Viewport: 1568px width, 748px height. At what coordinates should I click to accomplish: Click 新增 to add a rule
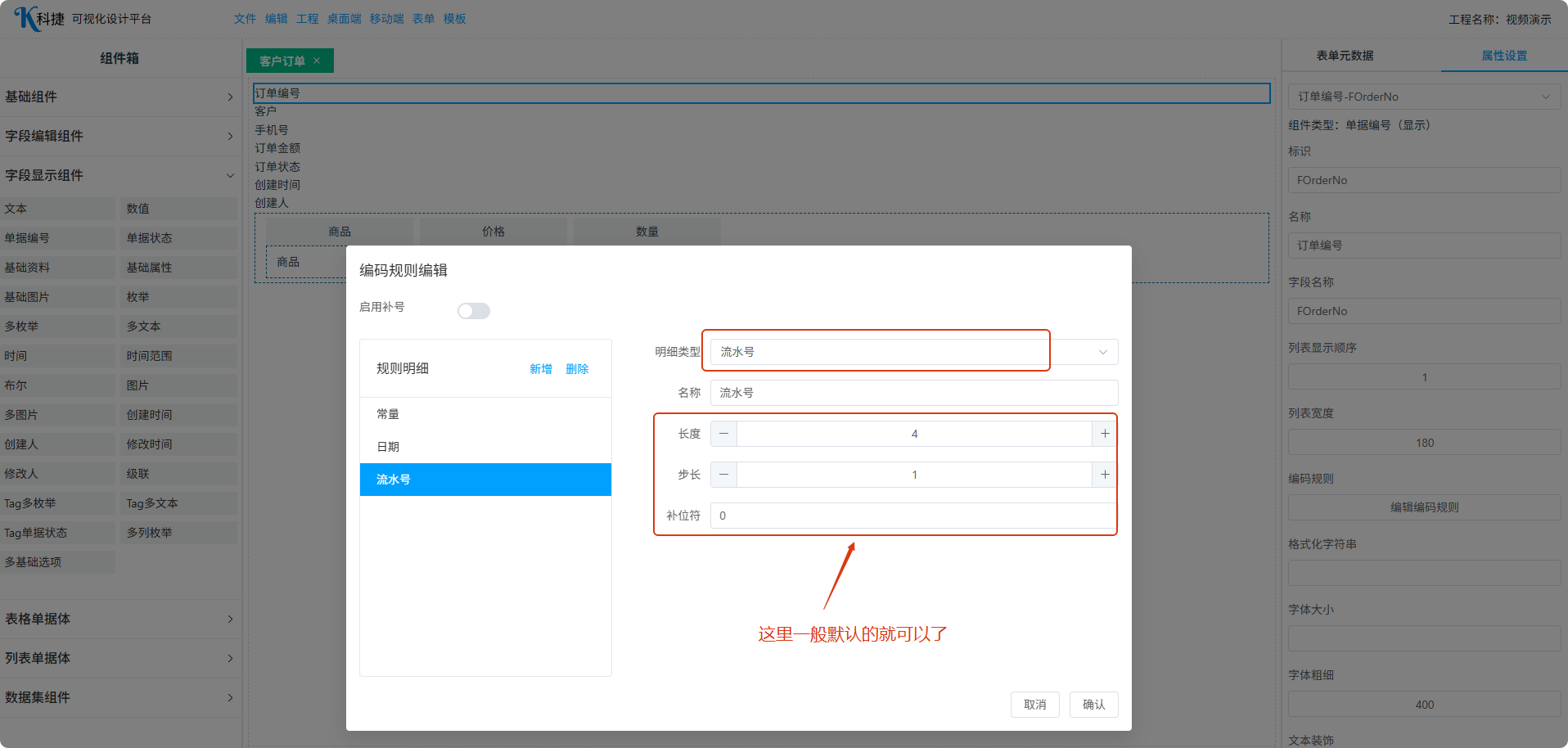point(540,369)
